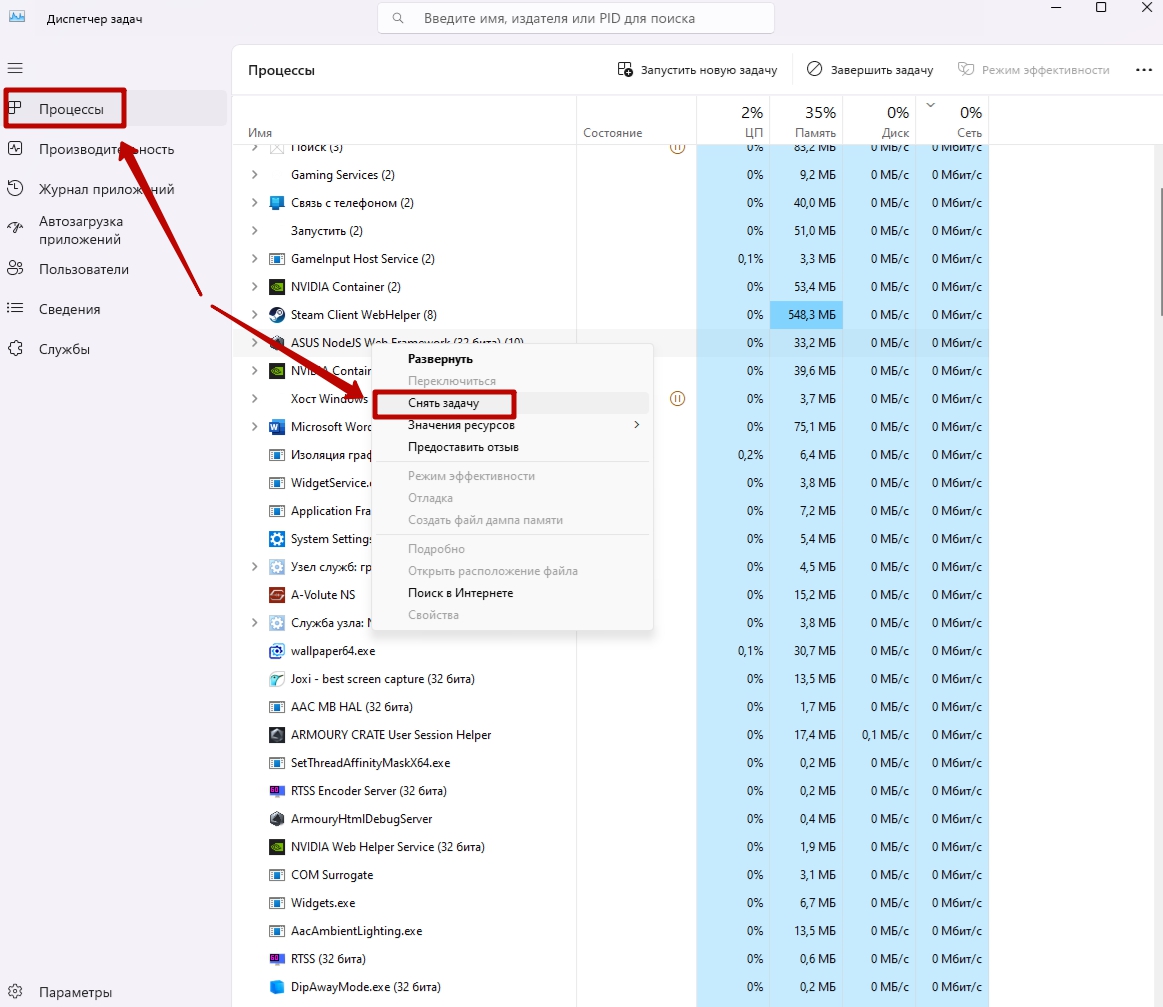Click the Связь с телефоном icon

click(x=277, y=202)
